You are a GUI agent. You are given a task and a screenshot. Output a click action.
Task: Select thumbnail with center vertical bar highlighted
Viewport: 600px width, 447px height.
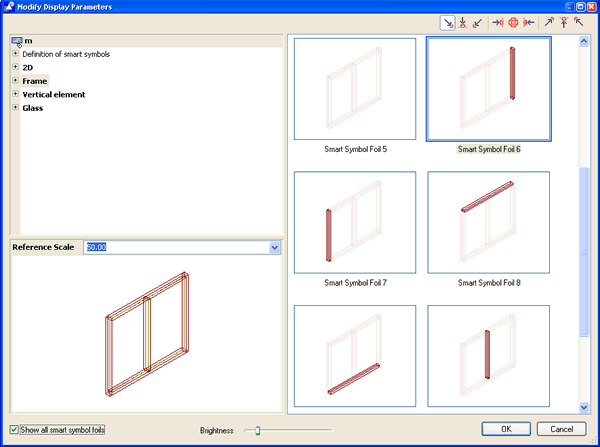pos(489,356)
